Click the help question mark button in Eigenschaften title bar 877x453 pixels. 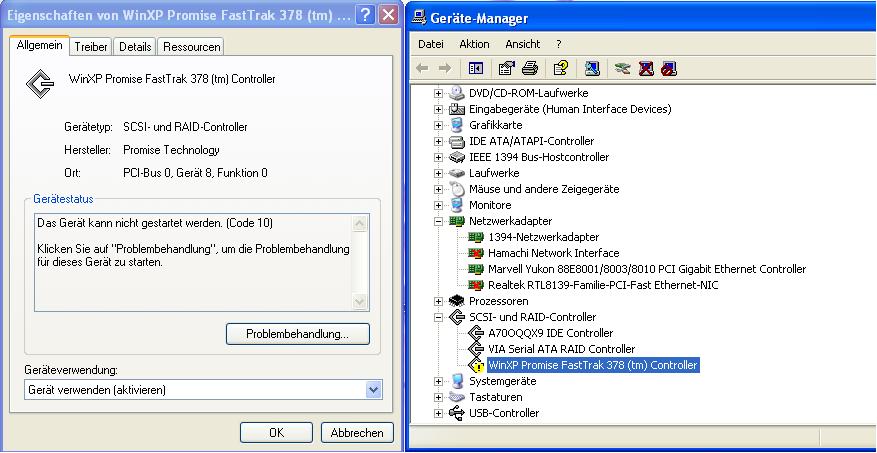tap(364, 15)
